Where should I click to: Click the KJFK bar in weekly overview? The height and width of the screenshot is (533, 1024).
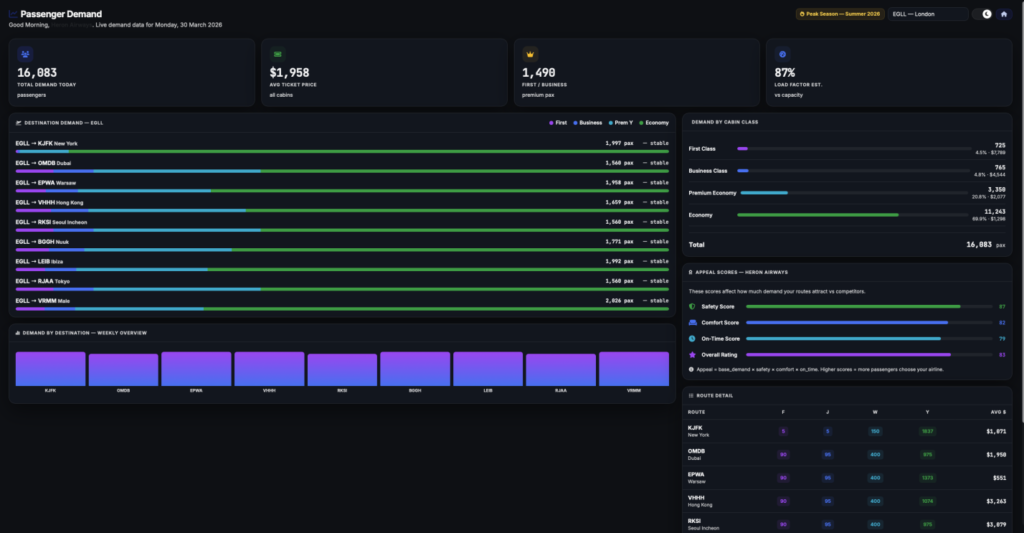coord(50,369)
